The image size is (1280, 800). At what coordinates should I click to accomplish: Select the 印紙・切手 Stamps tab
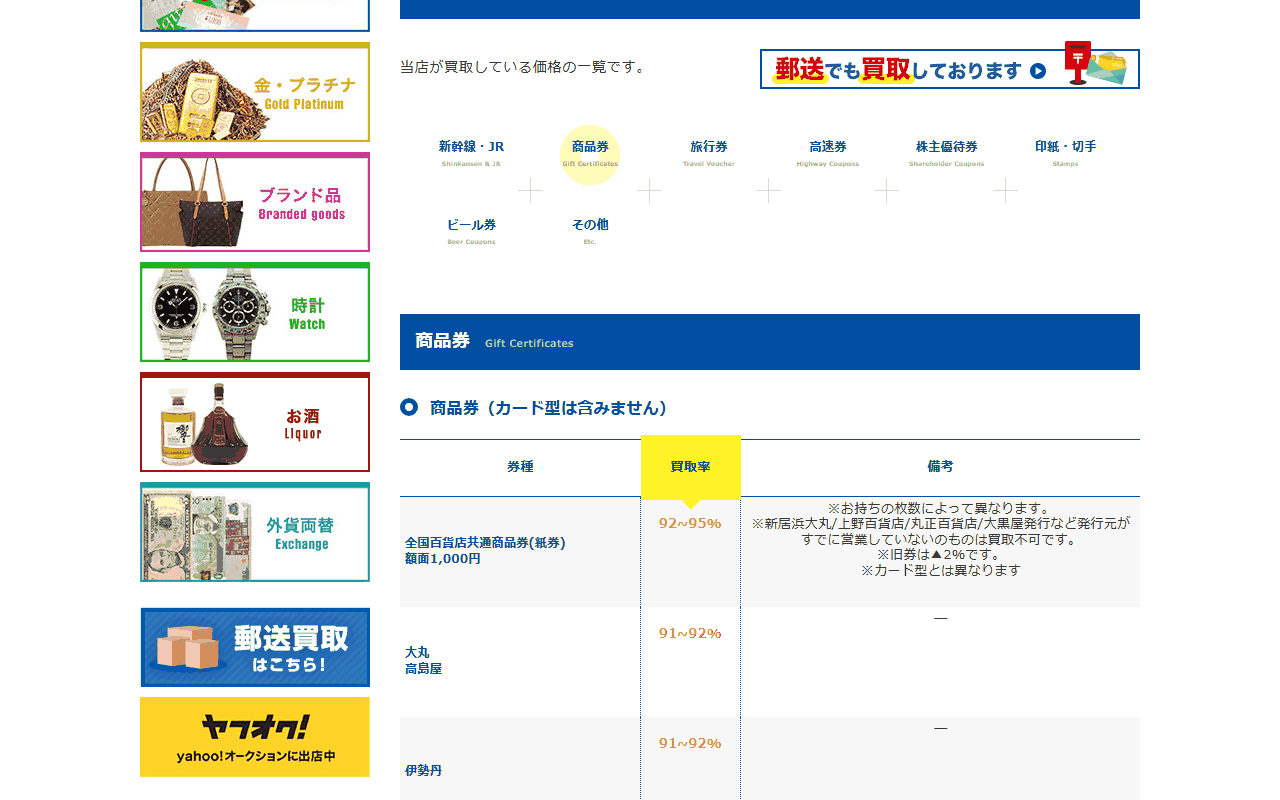click(x=1065, y=153)
